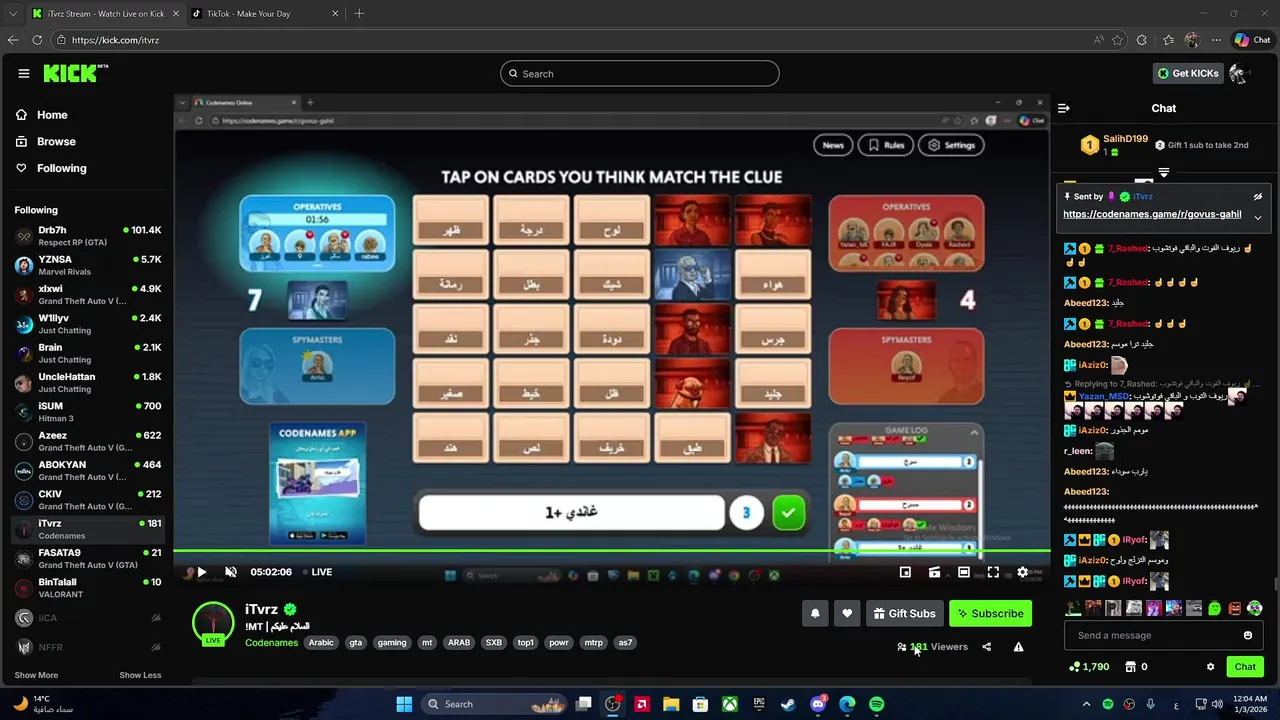Click Show Less under Following
The image size is (1280, 720).
click(x=140, y=675)
